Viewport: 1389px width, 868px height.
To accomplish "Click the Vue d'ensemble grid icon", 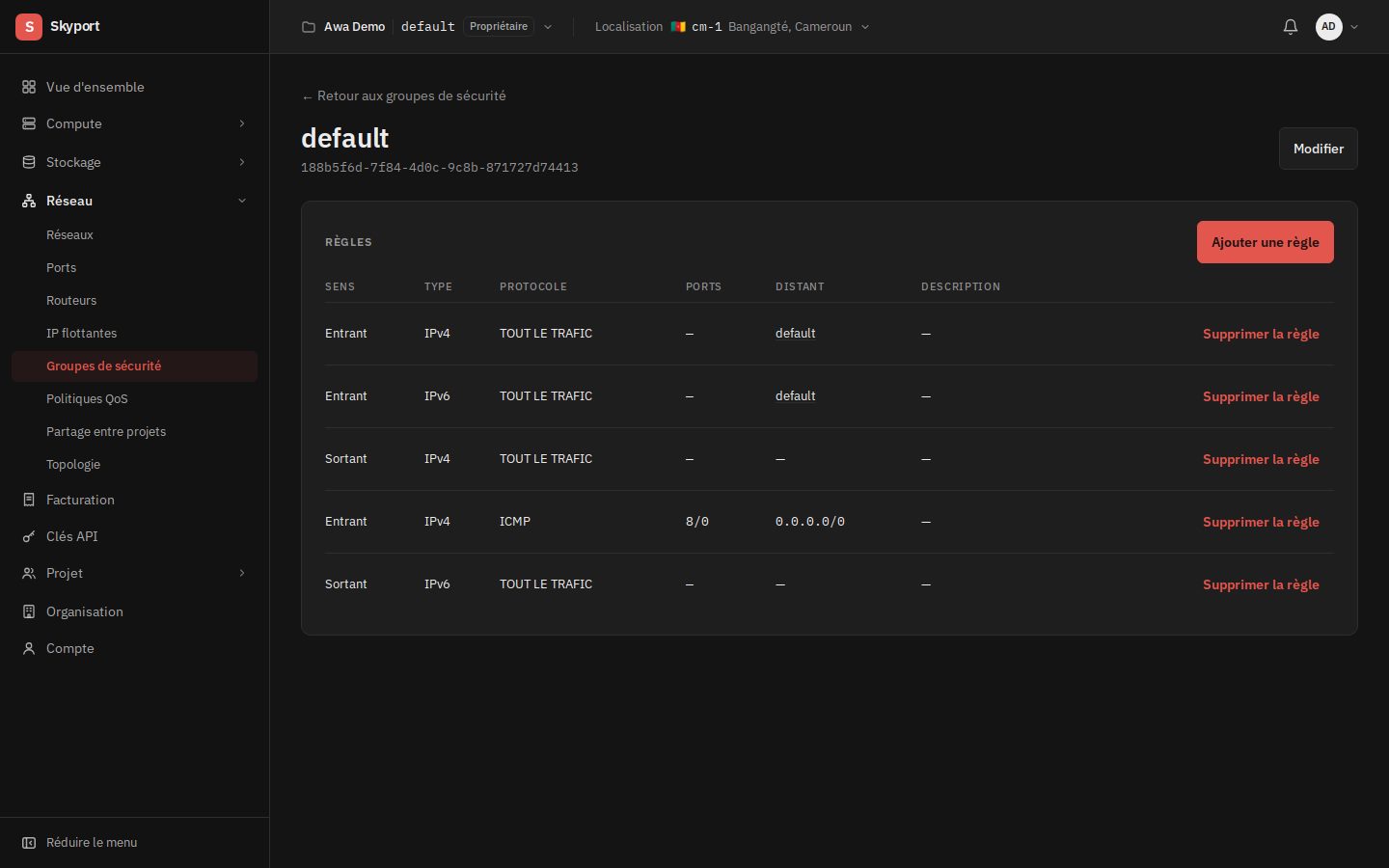I will pos(29,87).
